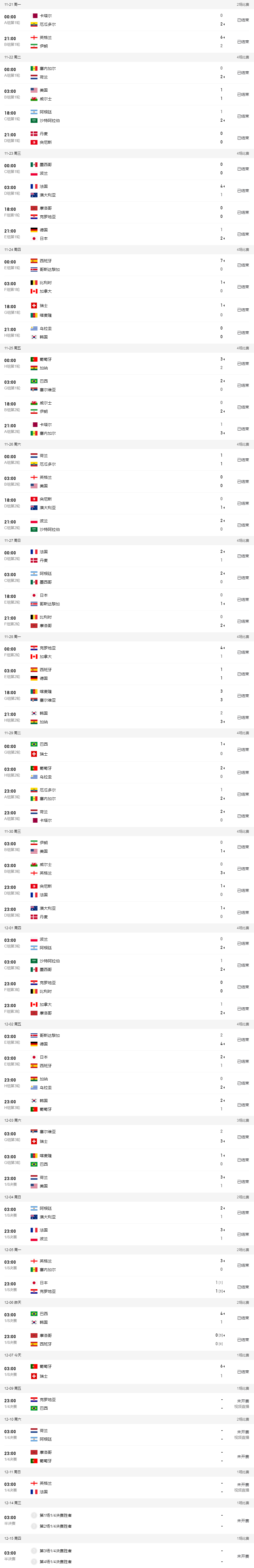Open 视频直播 link for 英格兰 vs 法国
Viewport: 254px width, 1568px height.
tap(242, 1490)
